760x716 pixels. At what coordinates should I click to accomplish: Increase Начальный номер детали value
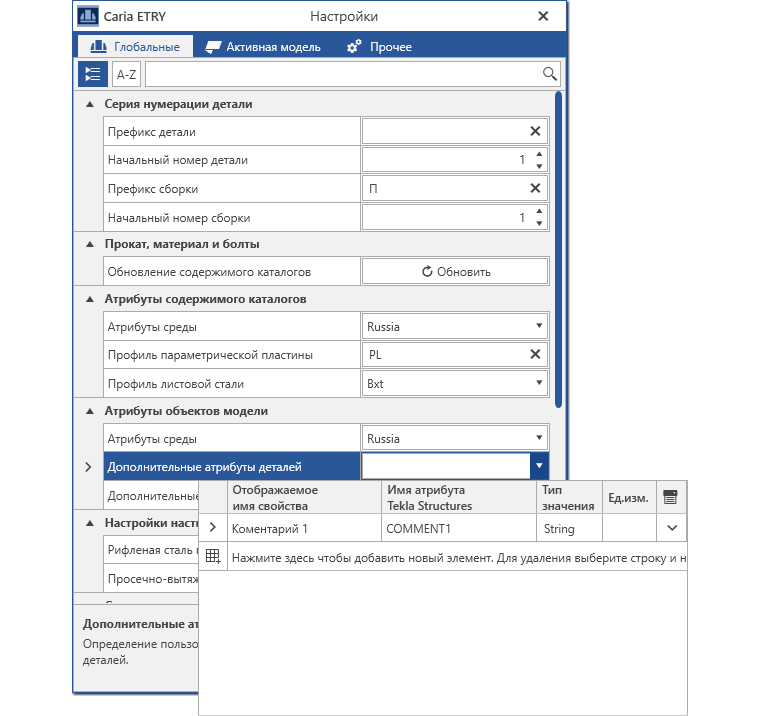coord(539,154)
